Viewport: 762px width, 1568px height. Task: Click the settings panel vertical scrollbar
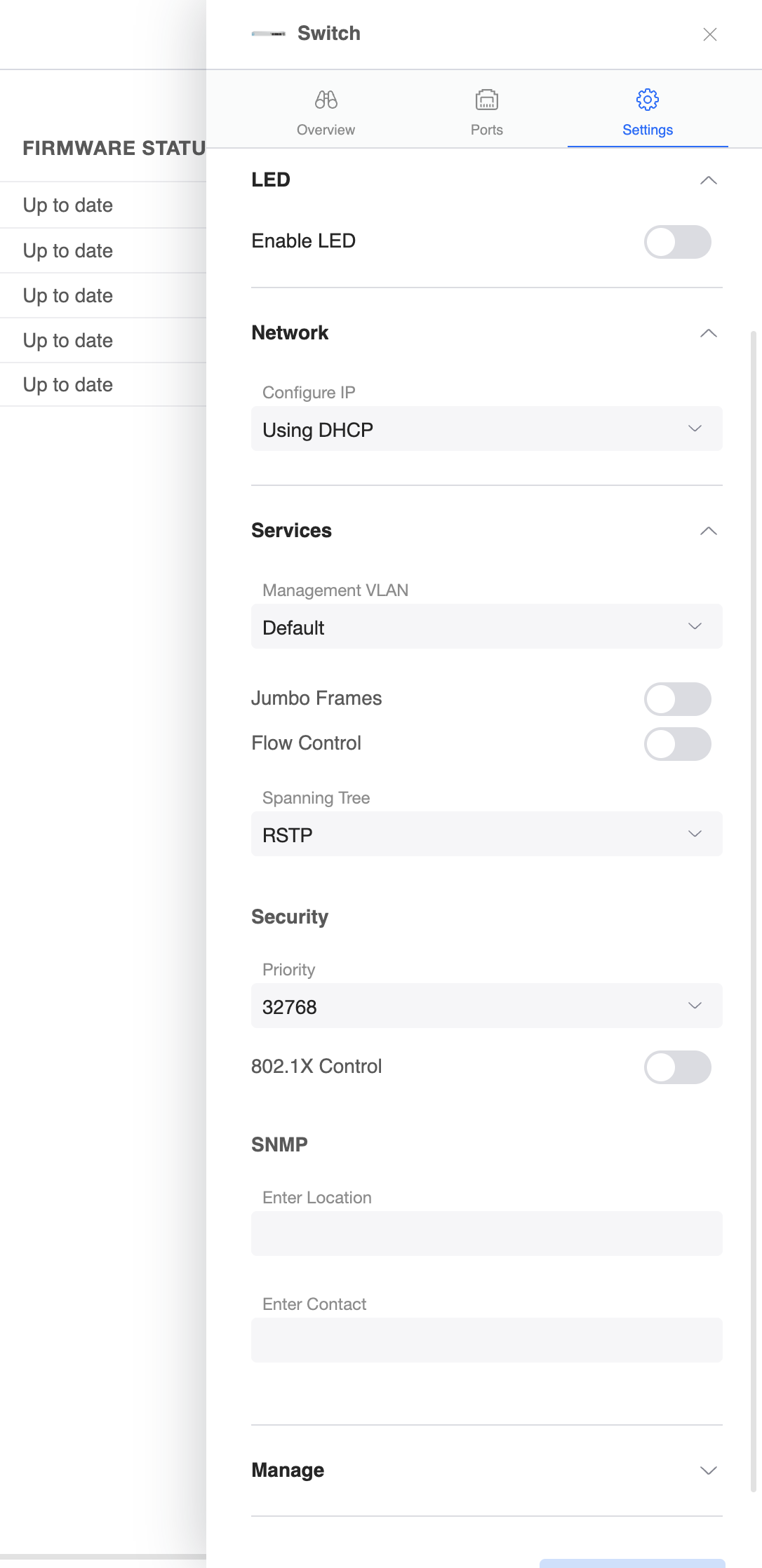coord(754,912)
